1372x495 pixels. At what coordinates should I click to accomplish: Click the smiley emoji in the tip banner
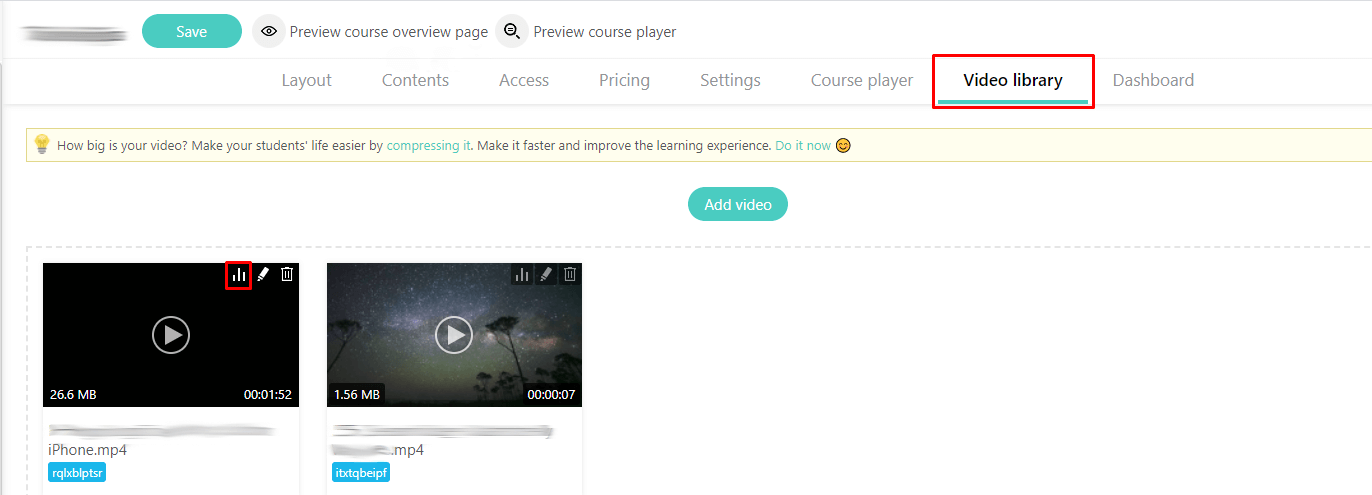pyautogui.click(x=843, y=145)
